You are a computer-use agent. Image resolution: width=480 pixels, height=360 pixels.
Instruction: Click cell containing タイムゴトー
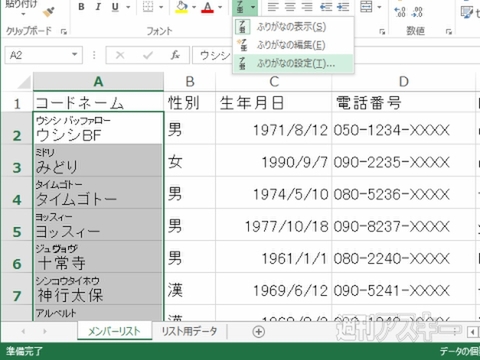coord(98,193)
